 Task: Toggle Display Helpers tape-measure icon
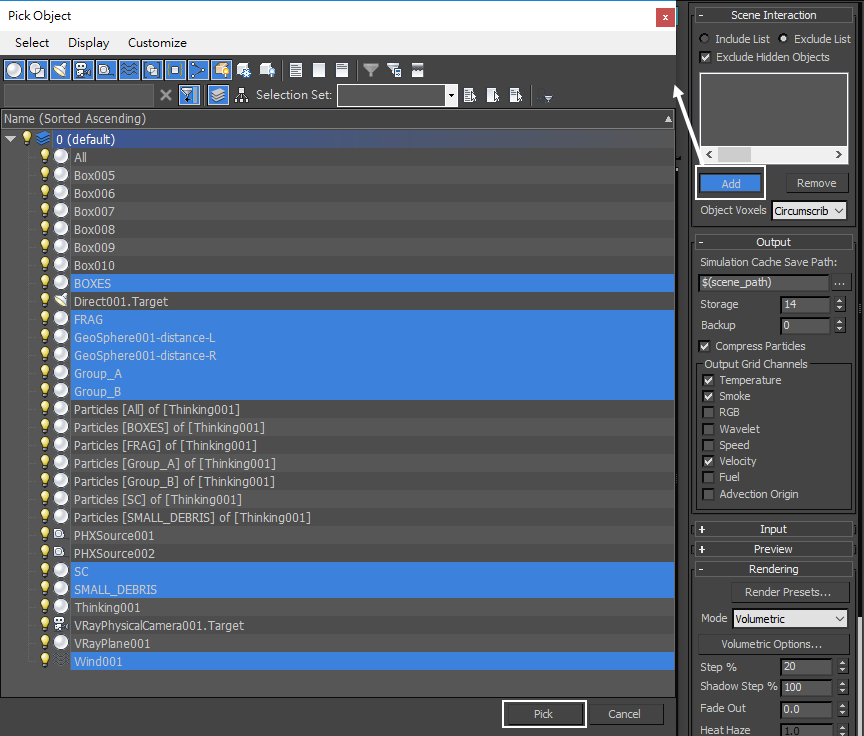click(x=106, y=70)
